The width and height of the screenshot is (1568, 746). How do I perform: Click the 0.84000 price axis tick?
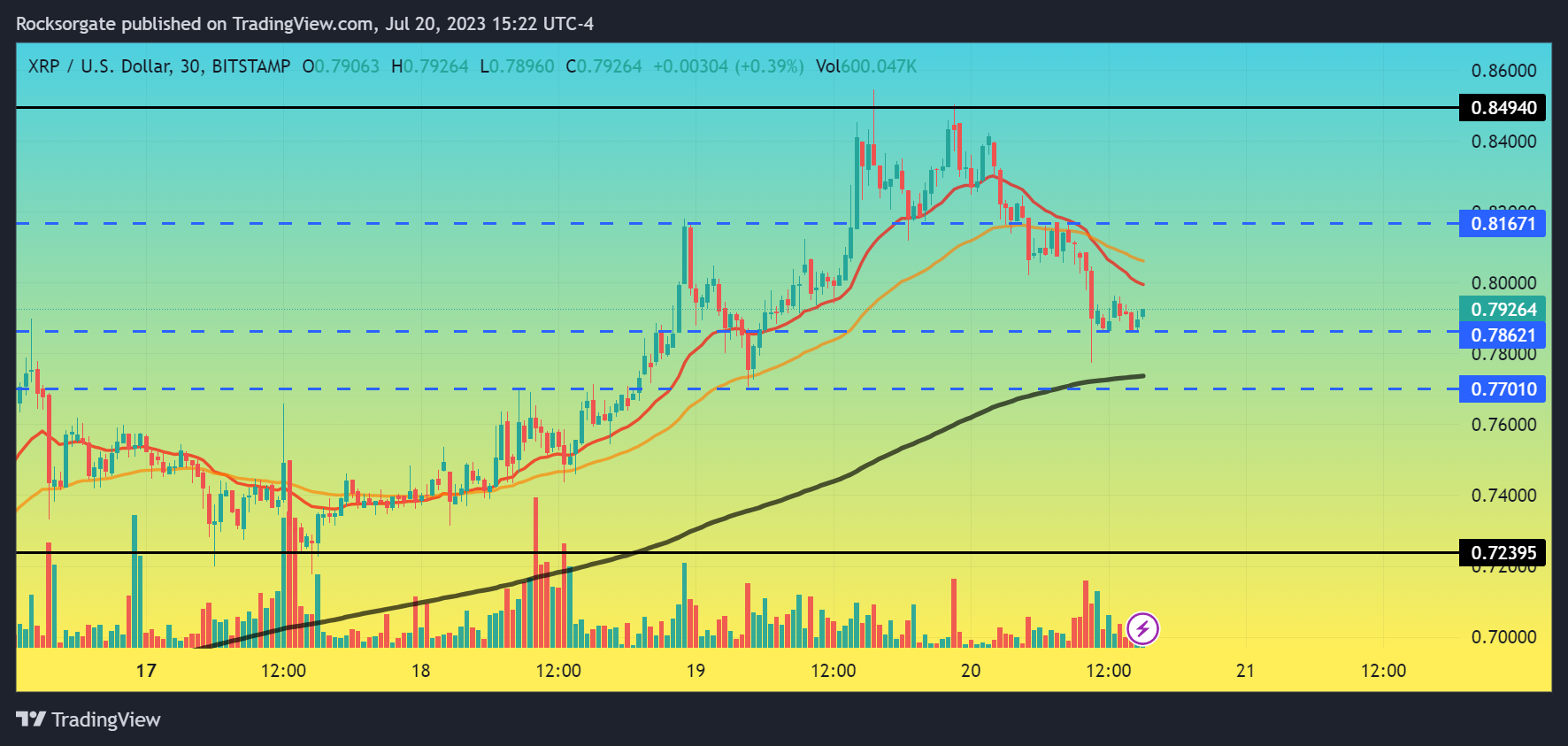coord(1503,142)
